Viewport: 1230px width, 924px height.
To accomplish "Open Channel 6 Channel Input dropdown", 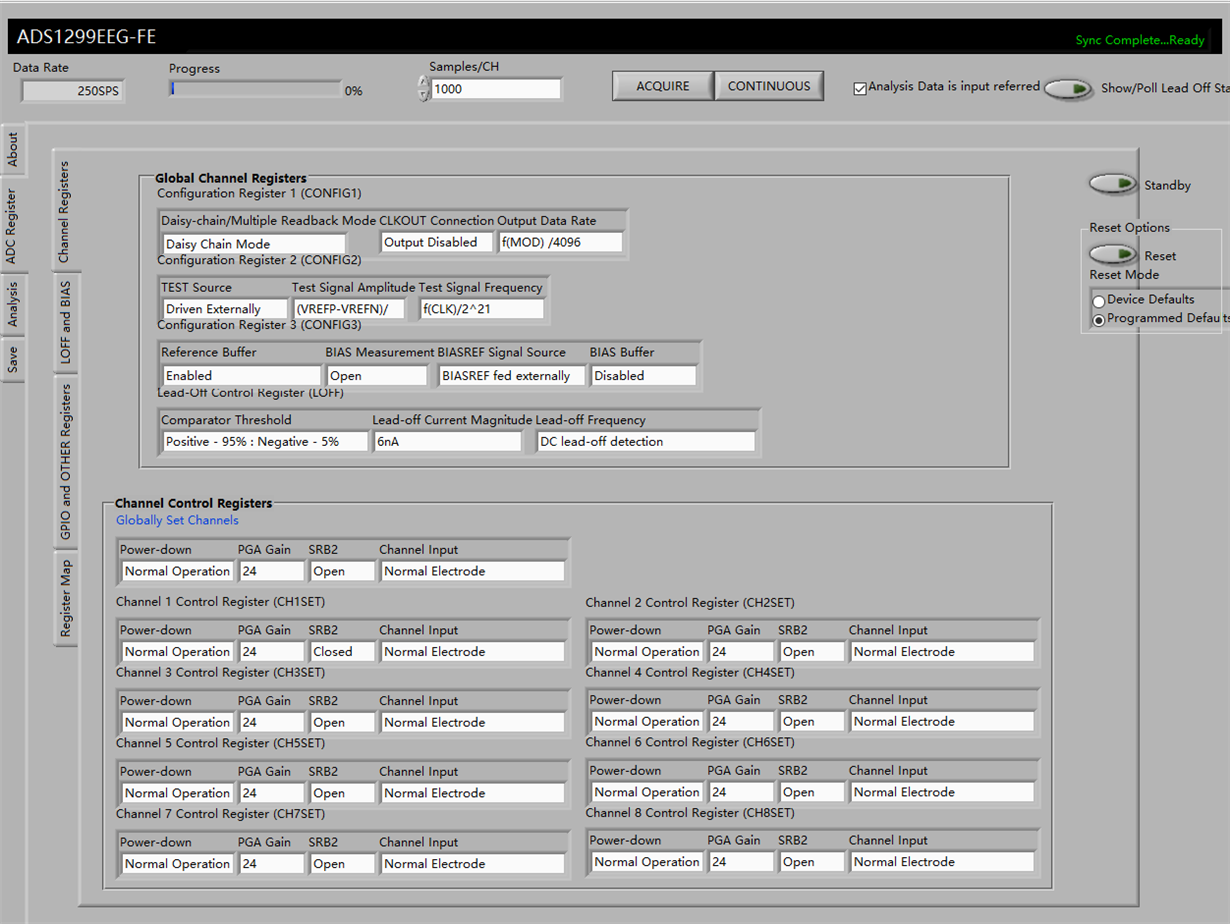I will pos(943,792).
